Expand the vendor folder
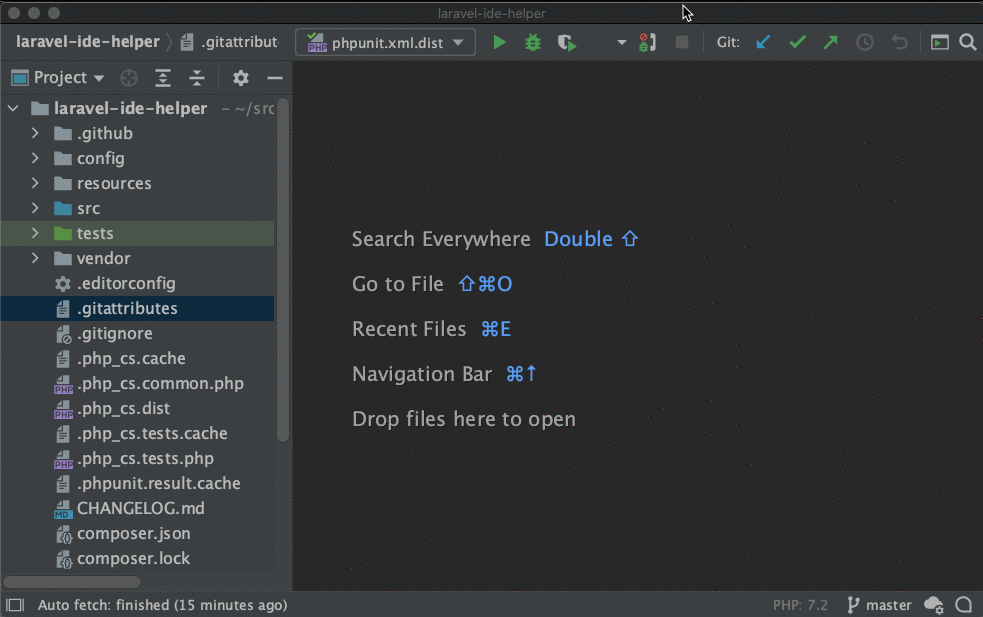Viewport: 983px width, 617px height. [35, 258]
